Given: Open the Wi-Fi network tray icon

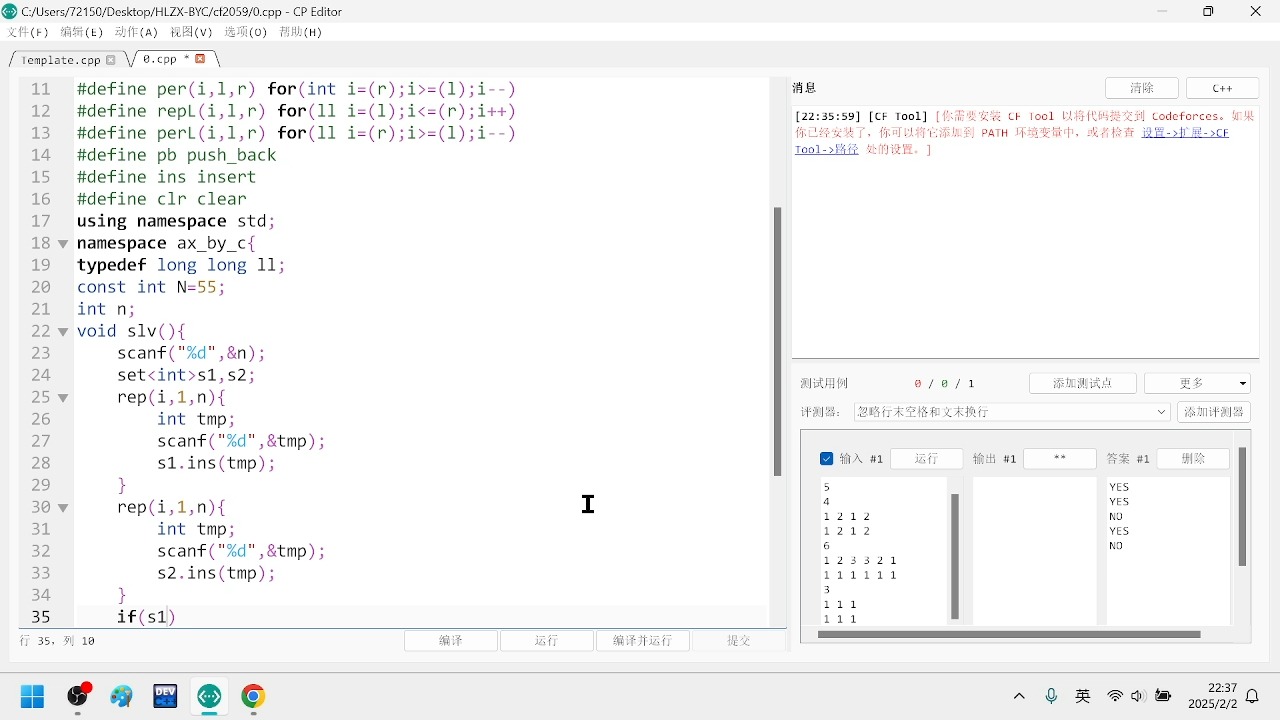Looking at the screenshot, I should (1115, 696).
